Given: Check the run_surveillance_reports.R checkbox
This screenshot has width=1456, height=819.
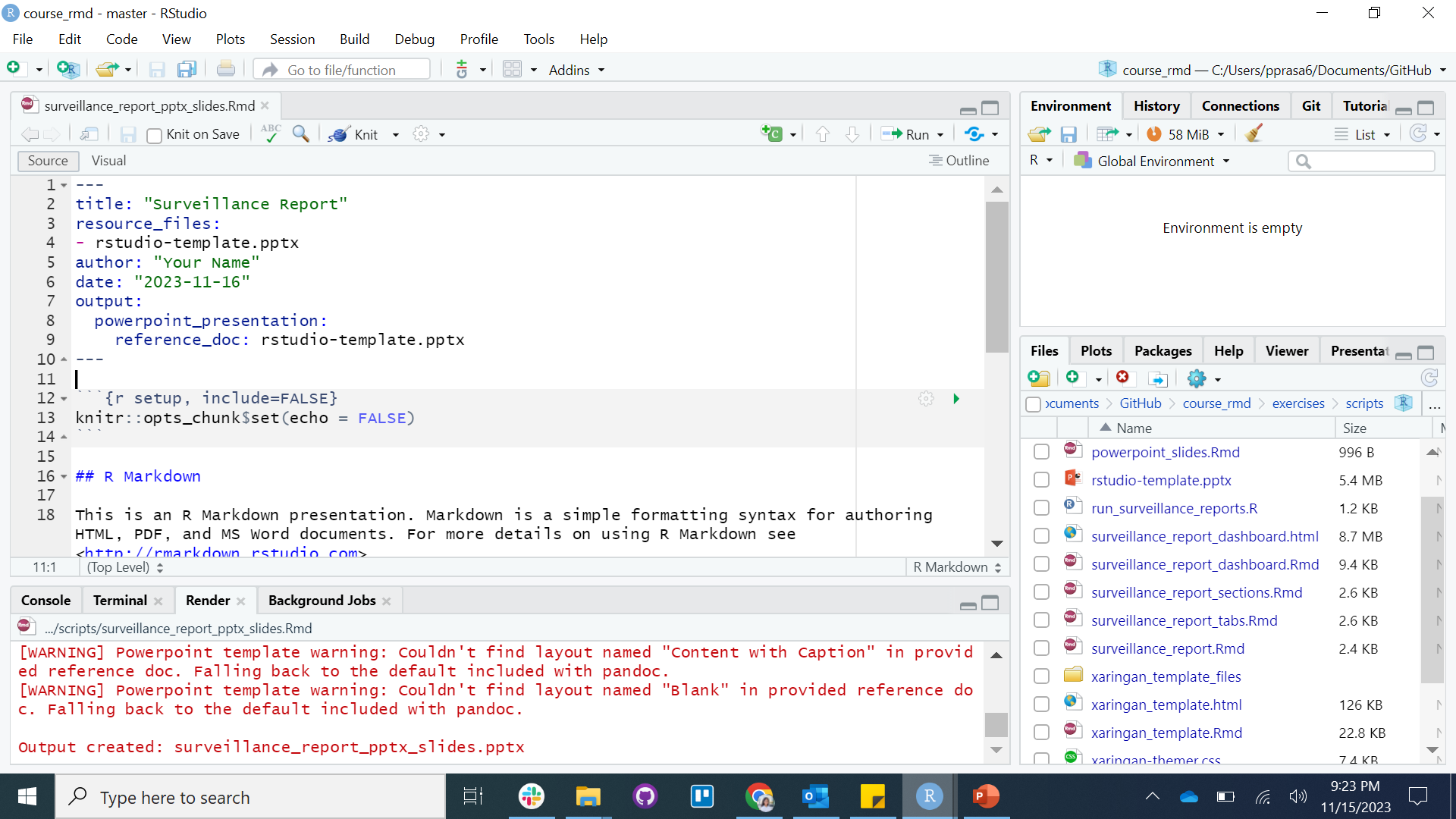Looking at the screenshot, I should coord(1041,508).
